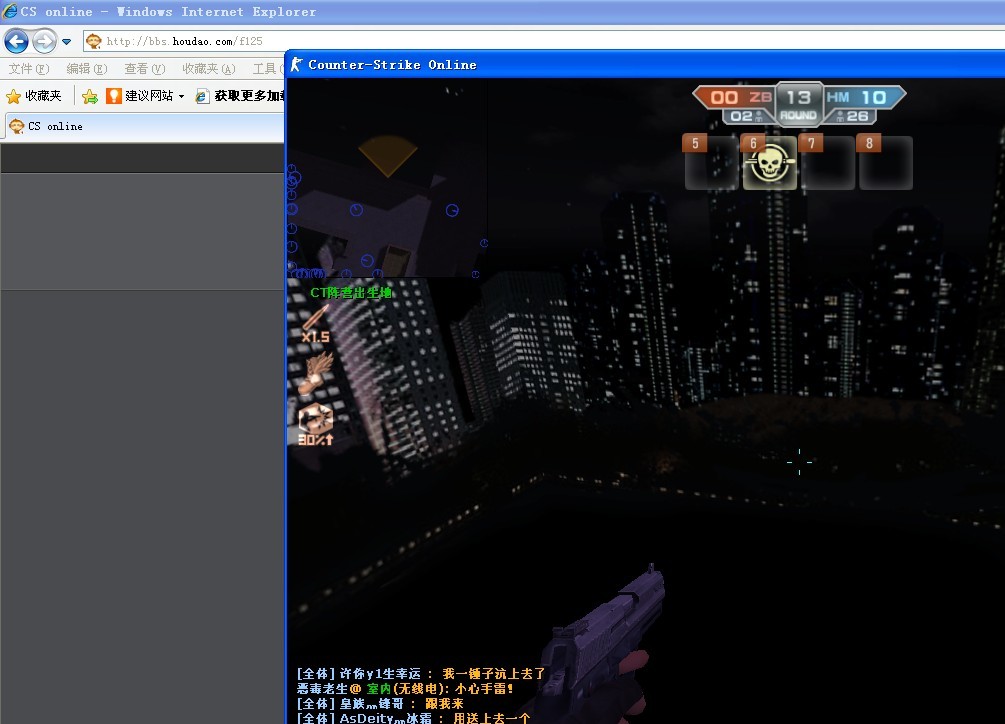
Task: Click the CT阵营出生地 label
Action: coord(351,293)
